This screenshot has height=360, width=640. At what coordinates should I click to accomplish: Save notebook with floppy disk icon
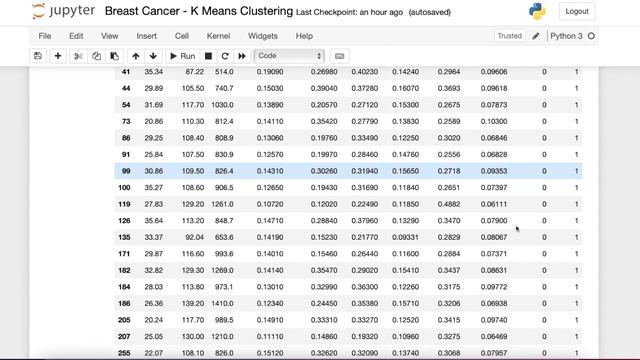[x=38, y=56]
